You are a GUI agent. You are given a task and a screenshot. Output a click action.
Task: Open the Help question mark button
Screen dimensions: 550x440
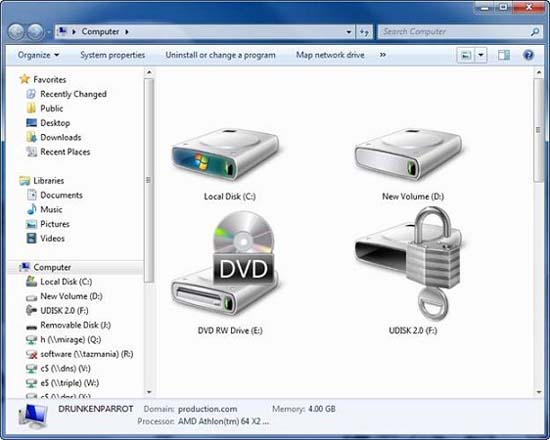point(528,55)
